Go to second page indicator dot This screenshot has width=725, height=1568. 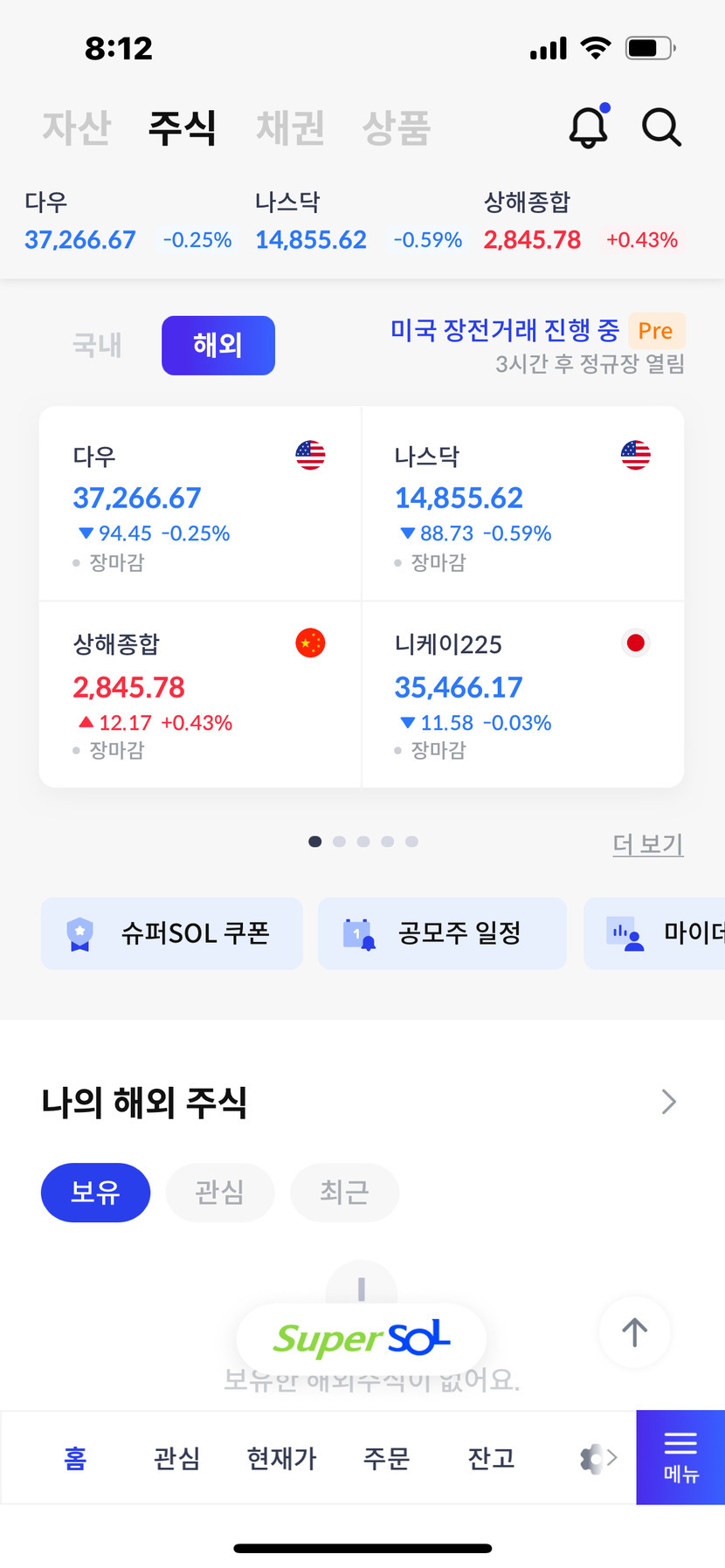(340, 842)
